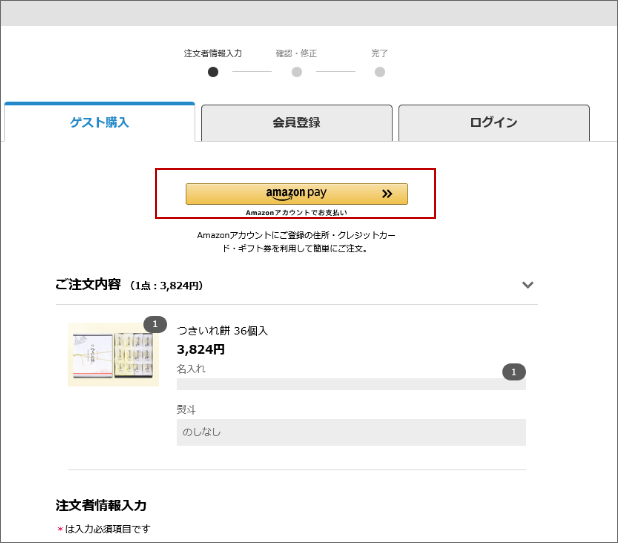The width and height of the screenshot is (618, 543).
Task: Click the 3,824円 product price
Action: point(200,349)
